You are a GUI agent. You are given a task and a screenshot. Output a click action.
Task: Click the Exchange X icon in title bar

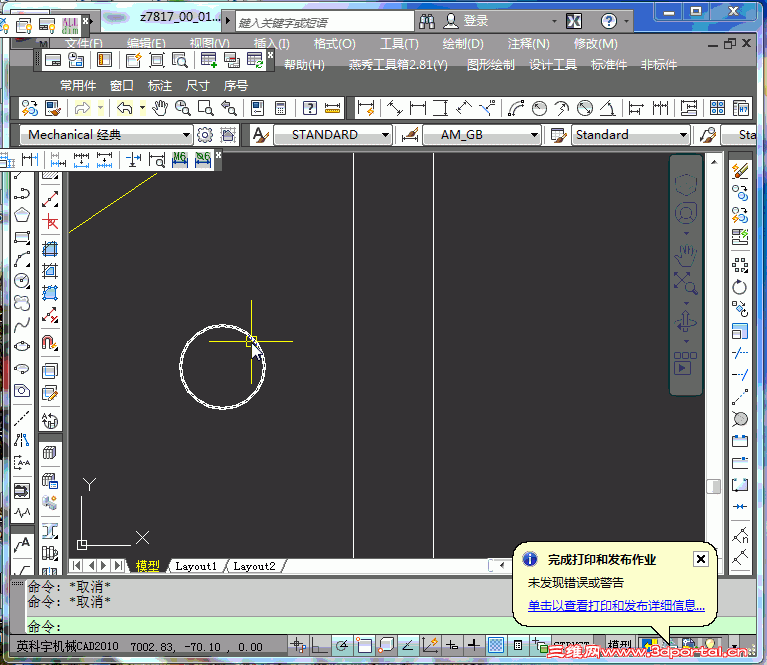click(574, 21)
